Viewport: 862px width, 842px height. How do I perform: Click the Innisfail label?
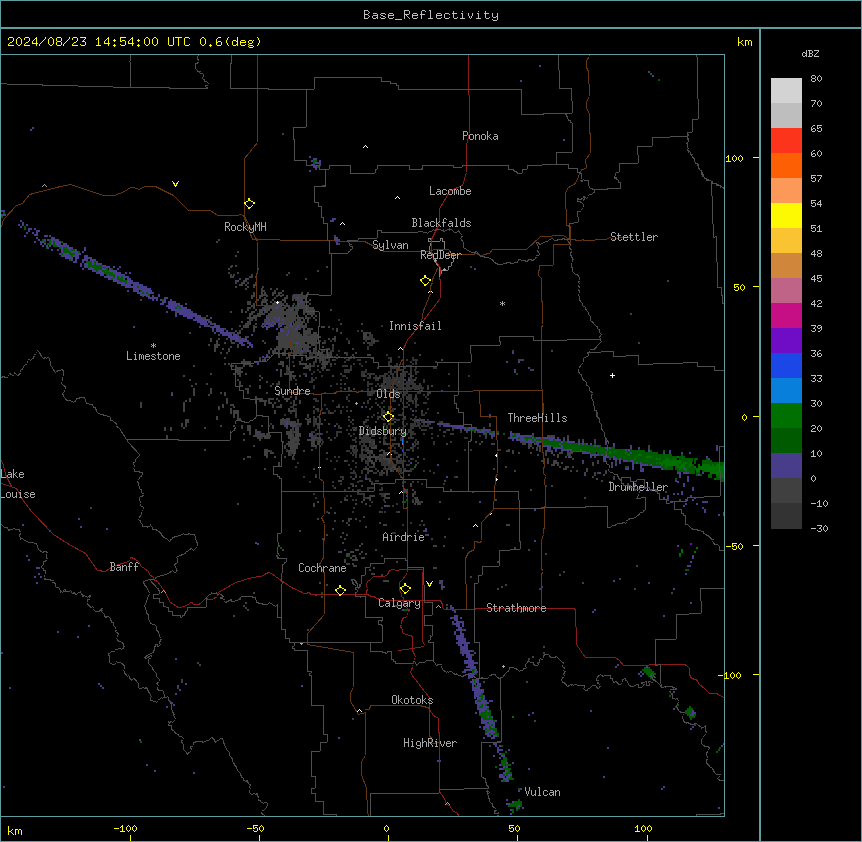[x=415, y=326]
